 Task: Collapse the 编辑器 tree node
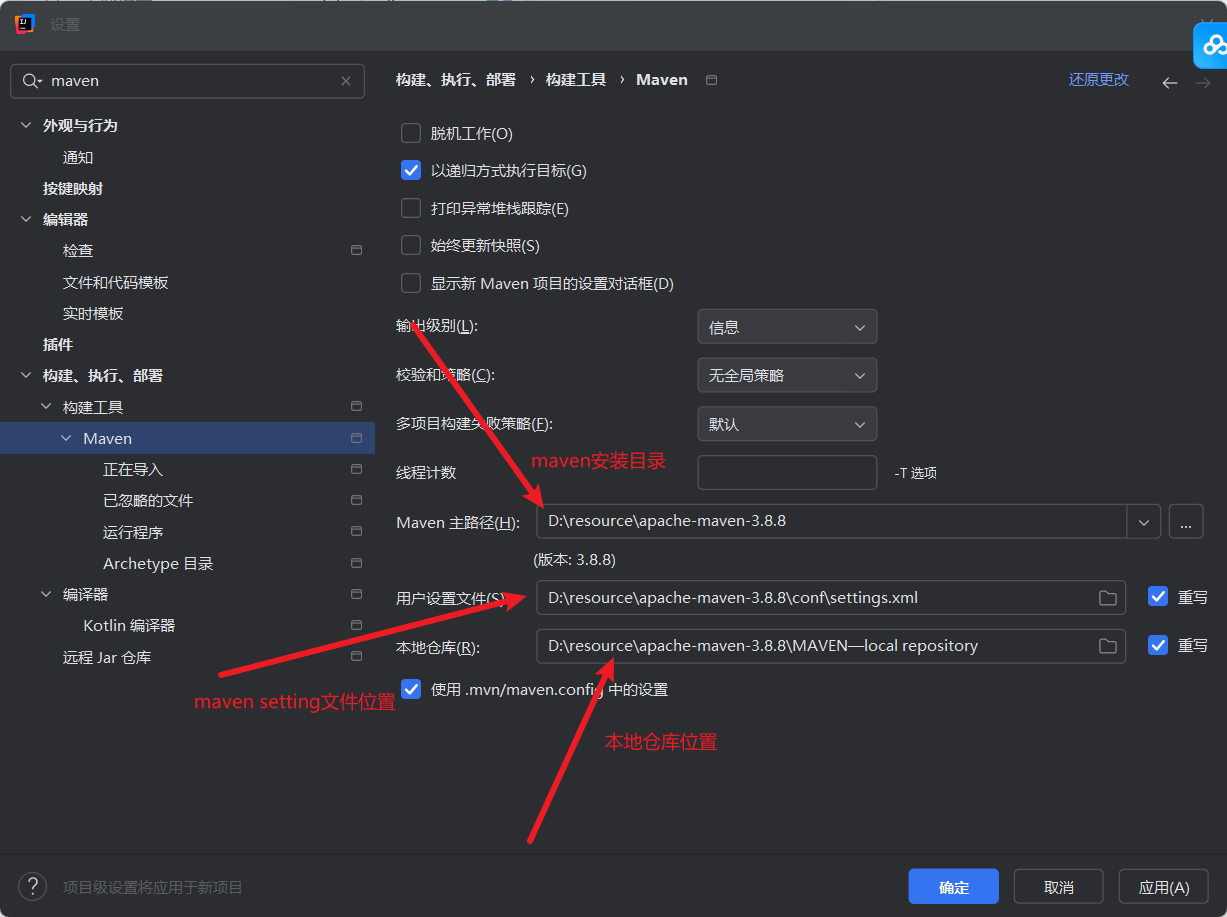(26, 219)
